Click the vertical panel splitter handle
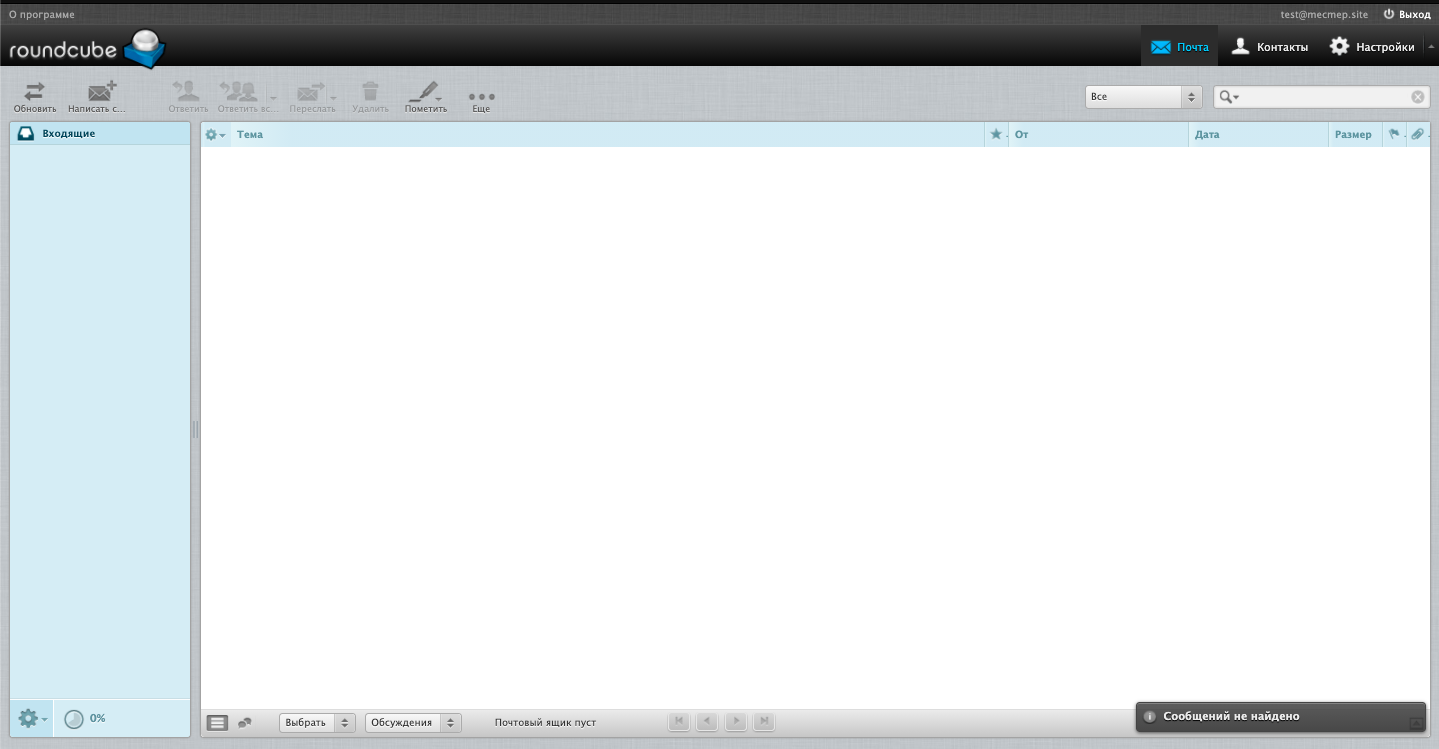The image size is (1439, 749). 196,429
